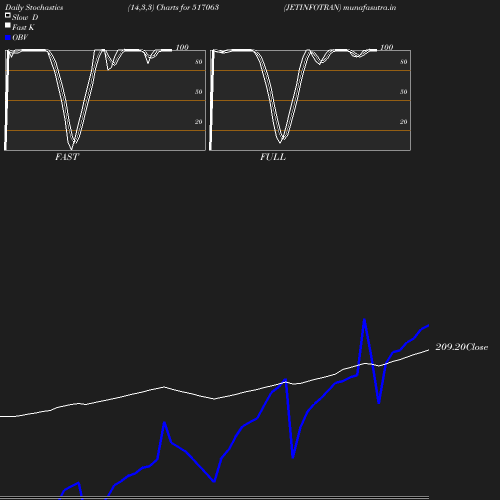Image resolution: width=500 pixels, height=500 pixels.
Task: Click the '(JETINFOTRAN) munafasutra.in' label
Action: 340,8
